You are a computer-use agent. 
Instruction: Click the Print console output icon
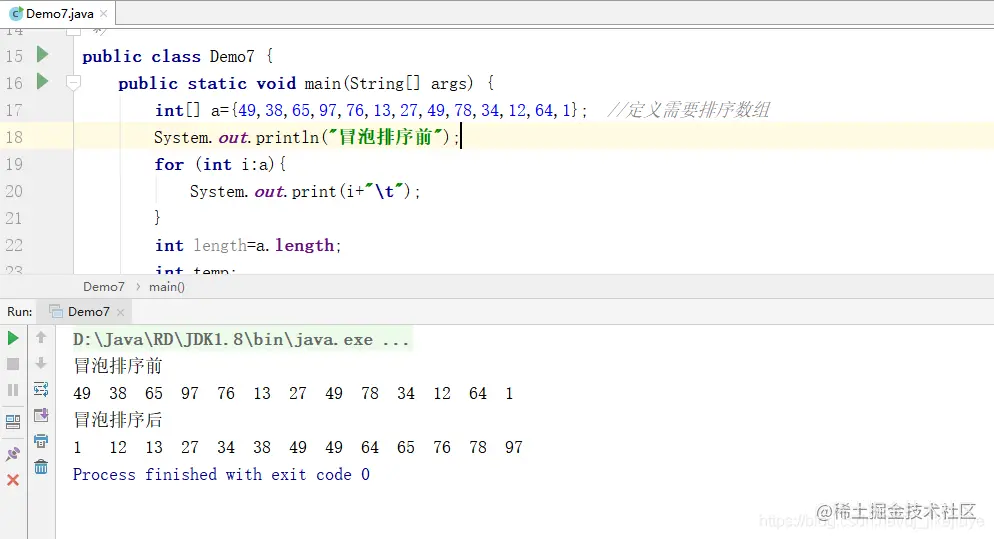tap(41, 441)
